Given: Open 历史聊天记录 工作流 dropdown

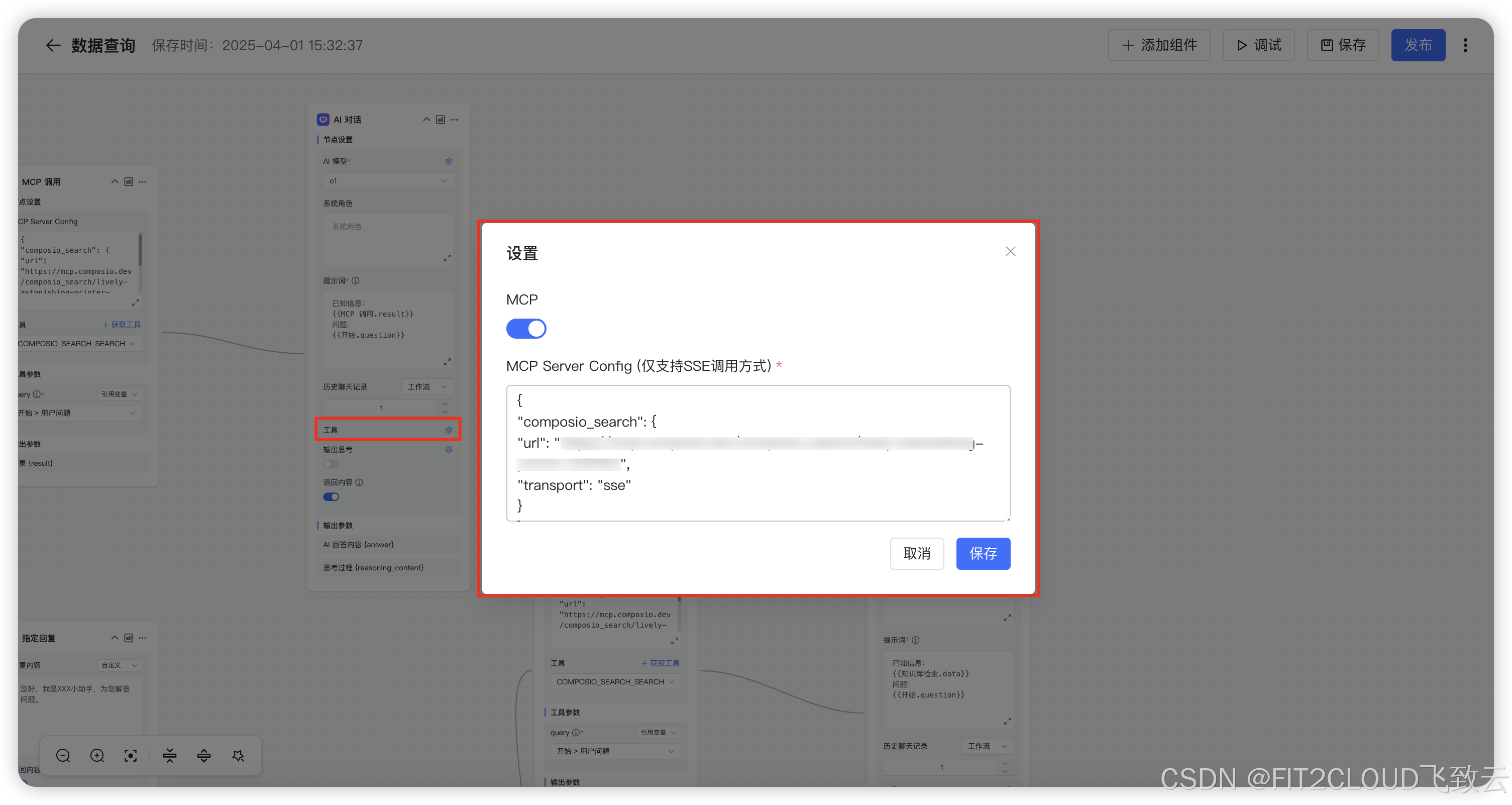Looking at the screenshot, I should click(427, 387).
